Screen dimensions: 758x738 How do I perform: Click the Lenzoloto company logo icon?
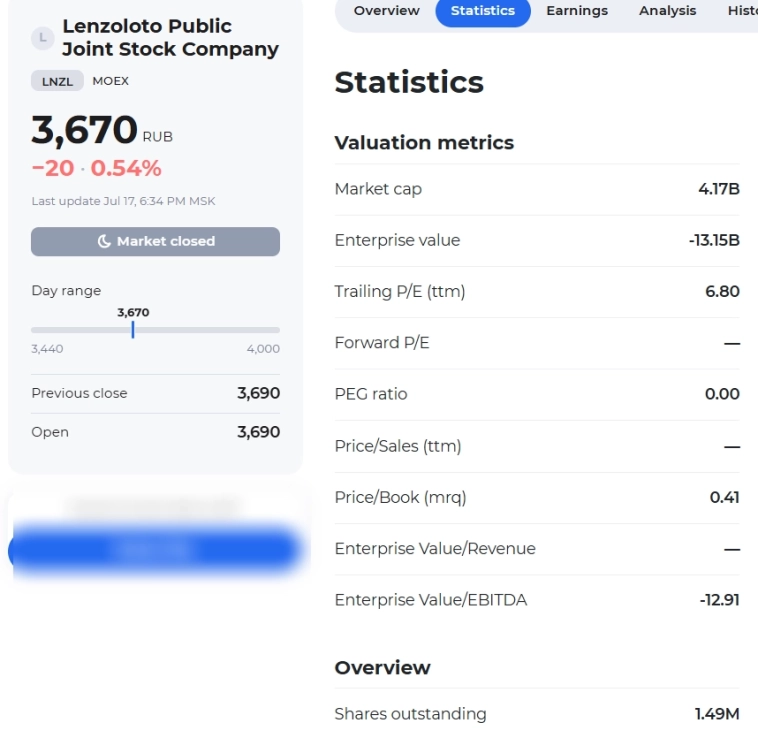[x=43, y=38]
